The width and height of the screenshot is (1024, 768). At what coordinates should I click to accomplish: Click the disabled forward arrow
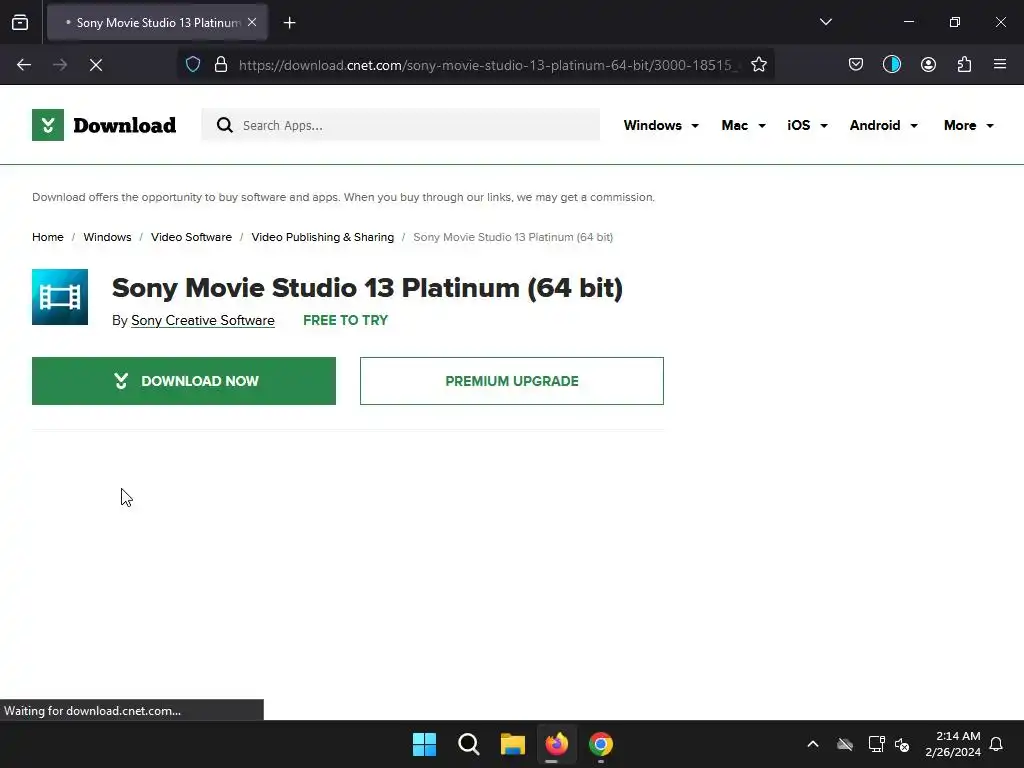tap(60, 65)
